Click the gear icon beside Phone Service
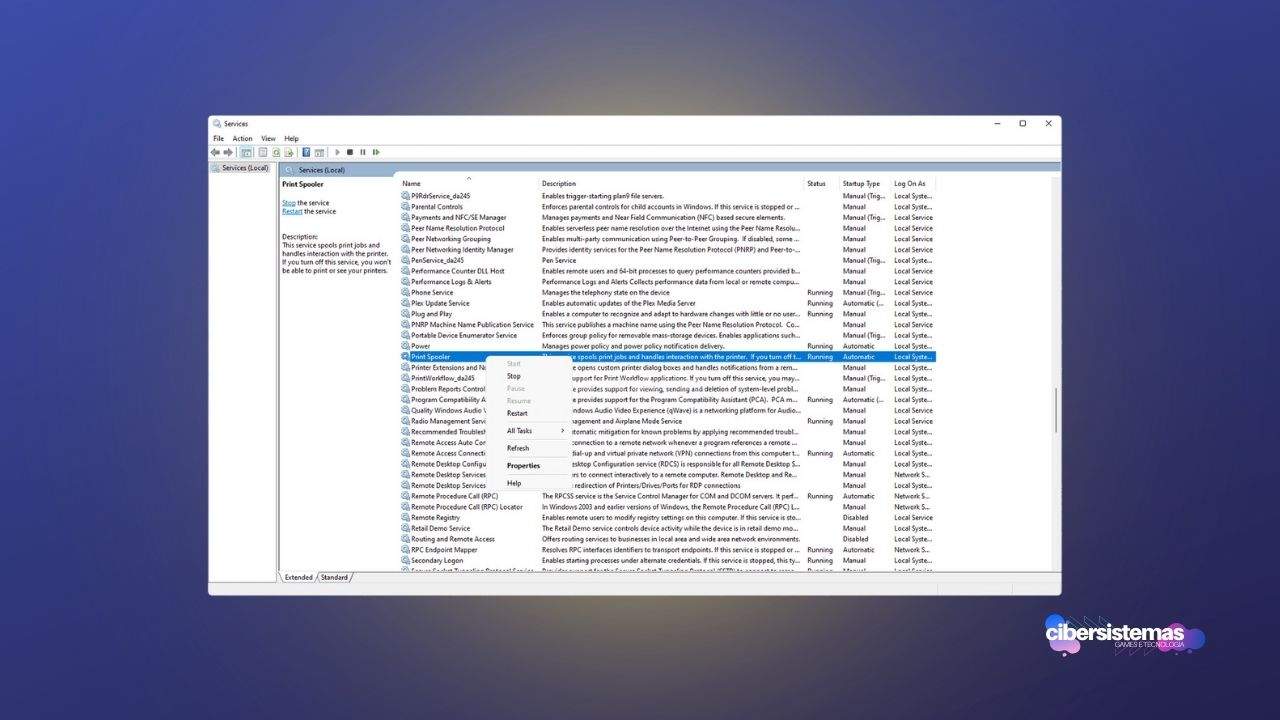Viewport: 1280px width, 720px height. tap(406, 293)
